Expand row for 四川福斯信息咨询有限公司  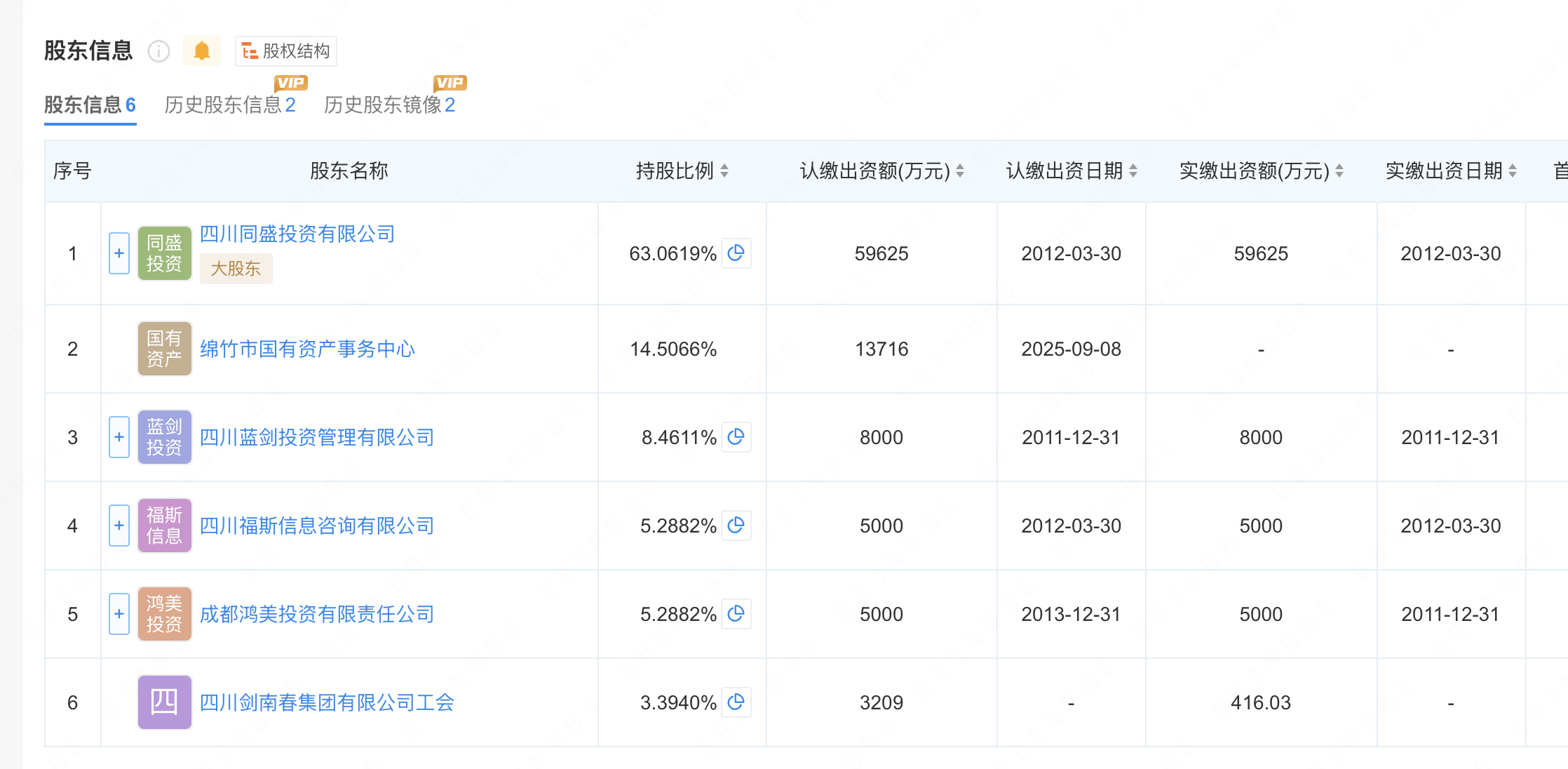click(119, 526)
